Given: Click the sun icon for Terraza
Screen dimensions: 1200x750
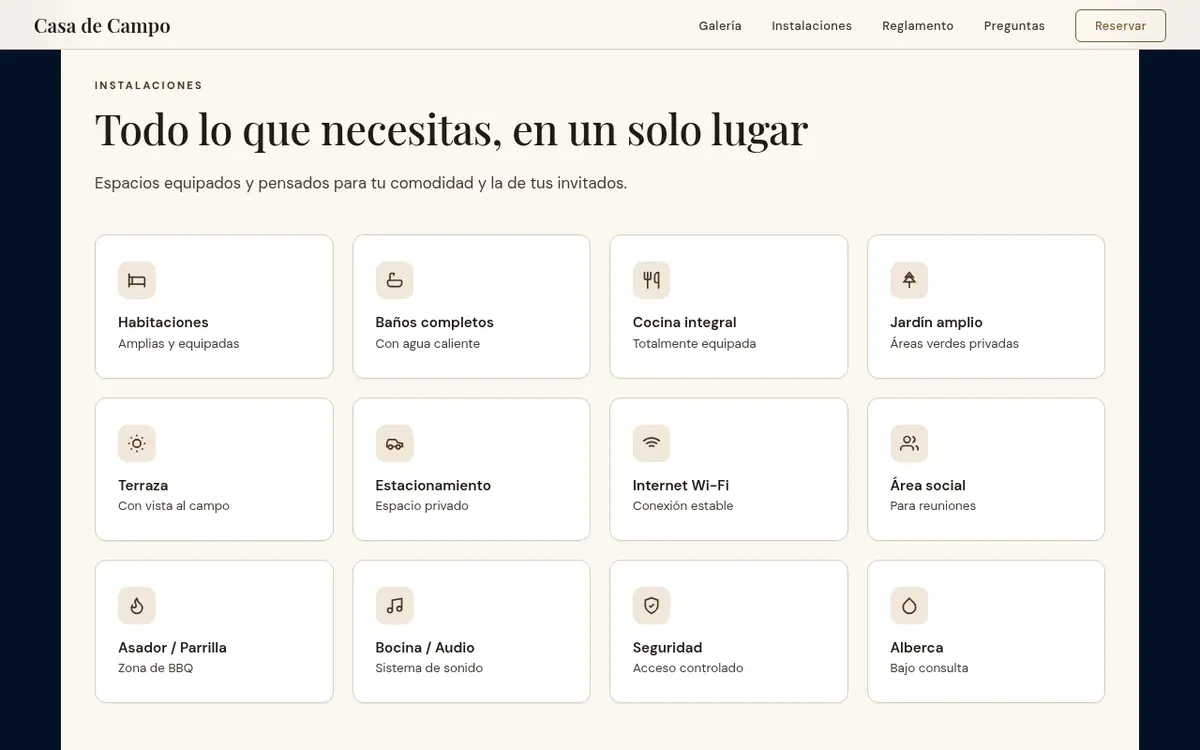Looking at the screenshot, I should click(137, 443).
